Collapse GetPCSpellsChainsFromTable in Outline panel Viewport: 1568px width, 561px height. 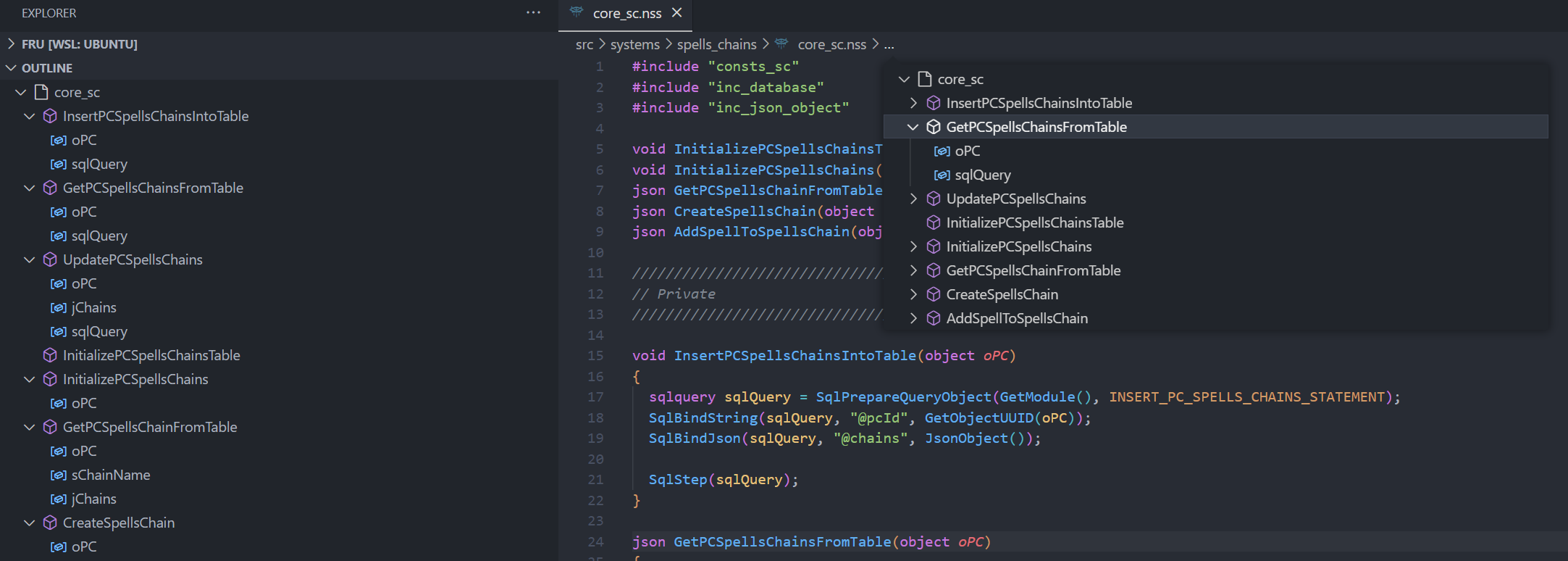pos(30,188)
